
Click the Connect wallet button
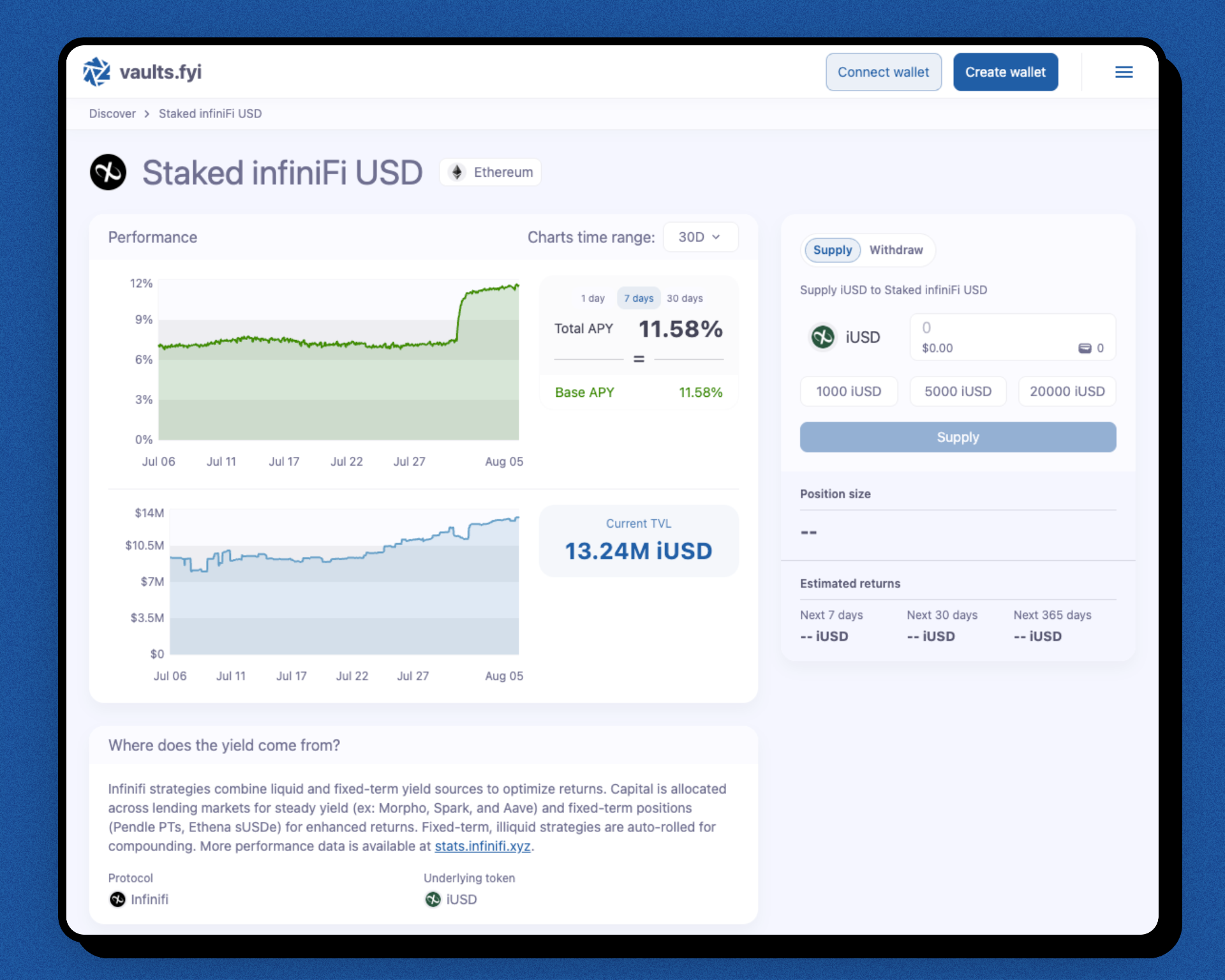click(x=883, y=72)
